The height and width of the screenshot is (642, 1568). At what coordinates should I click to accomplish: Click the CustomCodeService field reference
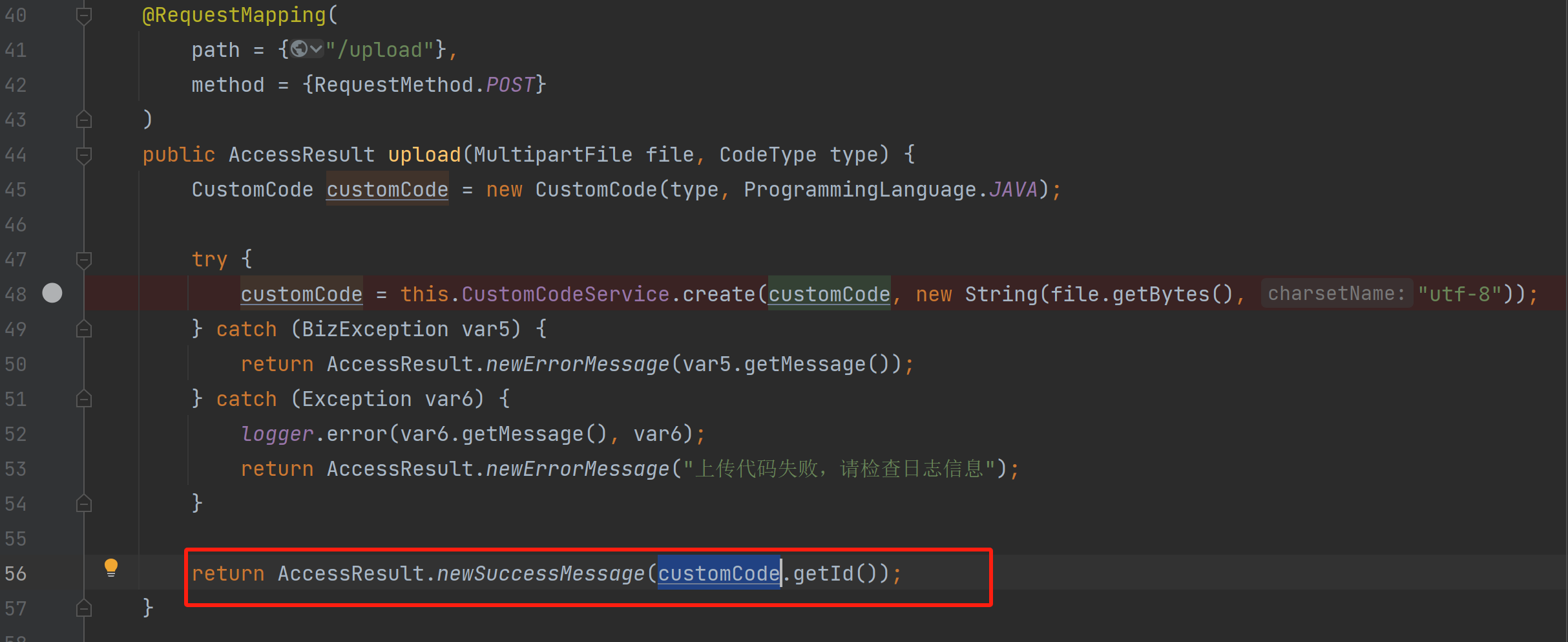[x=565, y=294]
